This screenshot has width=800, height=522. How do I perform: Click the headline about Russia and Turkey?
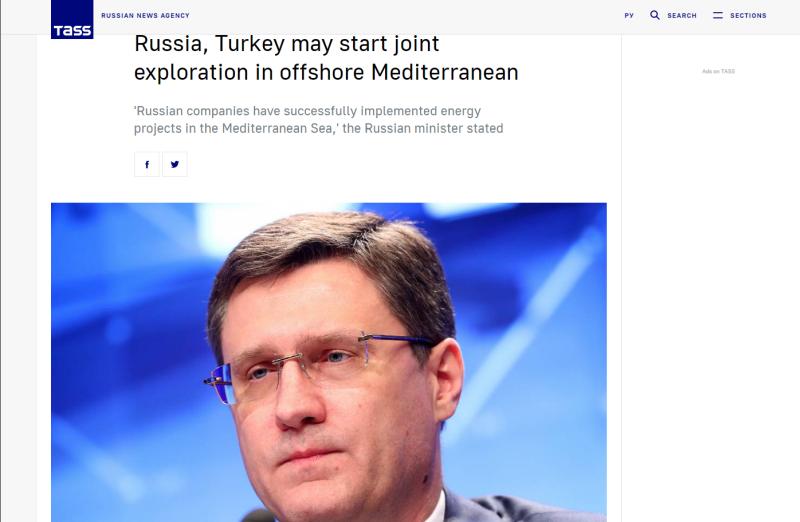click(326, 58)
